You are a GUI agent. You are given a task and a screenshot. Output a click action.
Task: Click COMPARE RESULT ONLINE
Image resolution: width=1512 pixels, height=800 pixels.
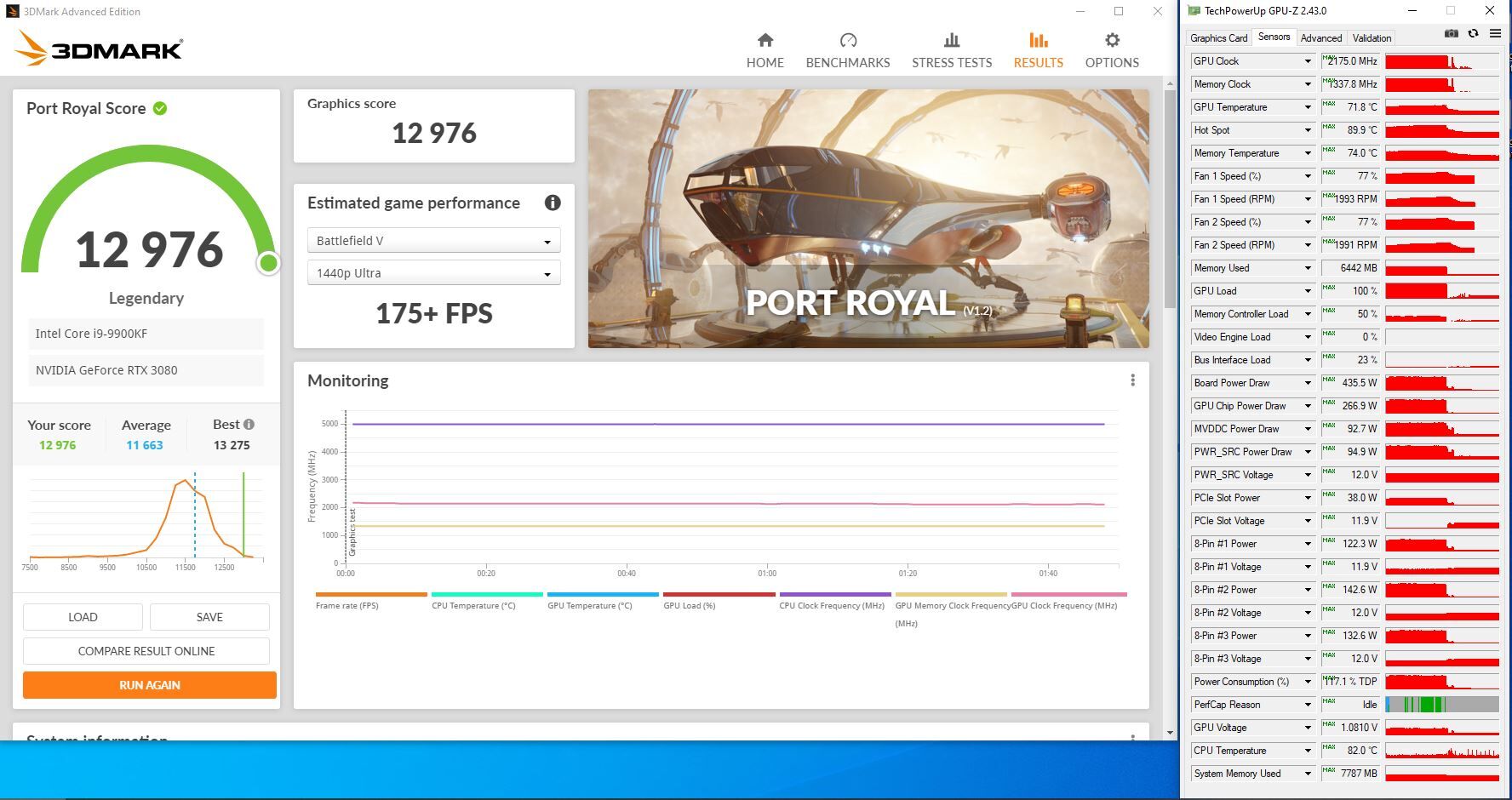click(x=146, y=651)
